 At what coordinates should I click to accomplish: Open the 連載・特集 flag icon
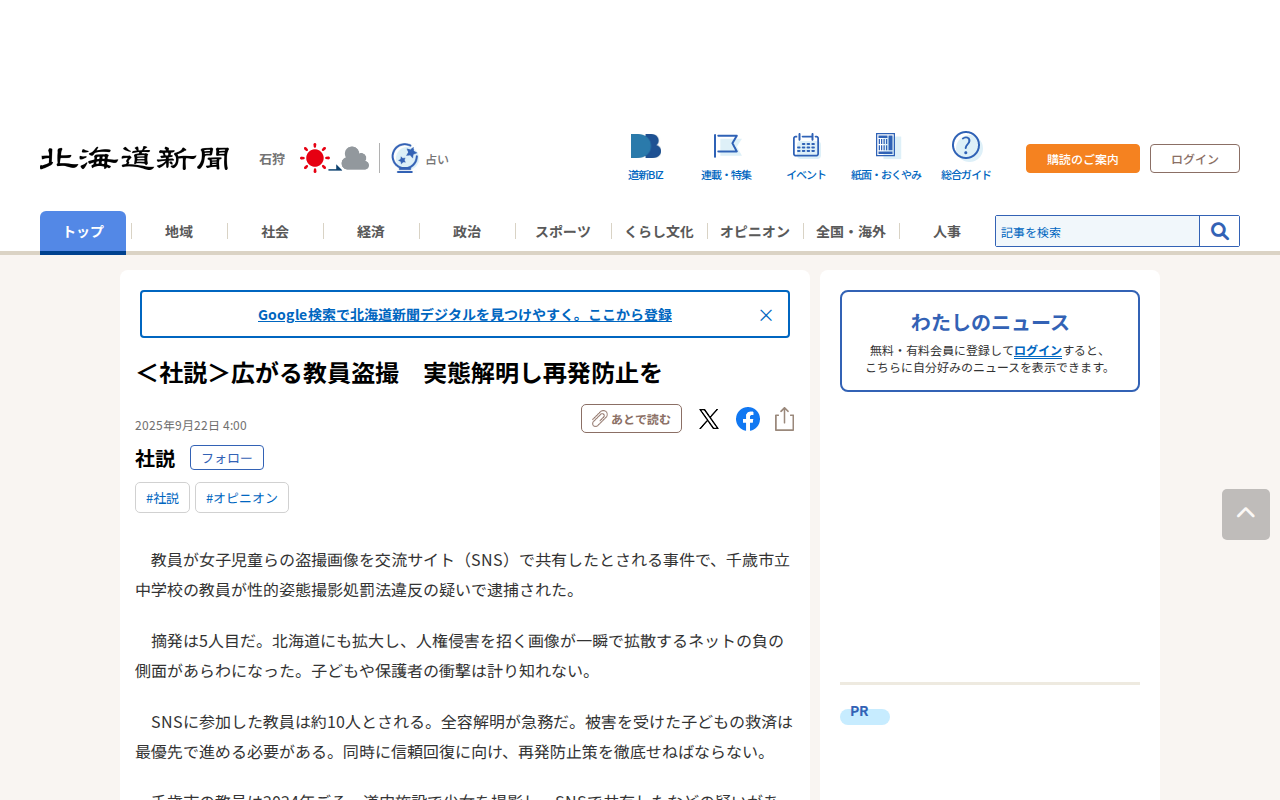[x=726, y=146]
